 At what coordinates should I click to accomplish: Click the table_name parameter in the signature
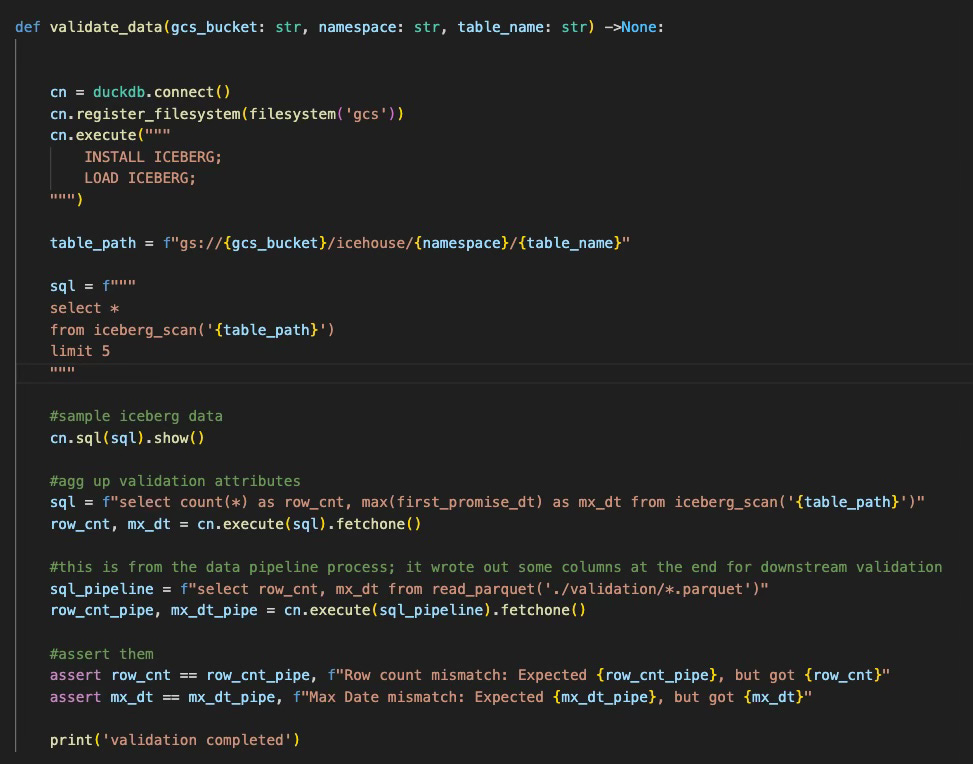[x=500, y=27]
